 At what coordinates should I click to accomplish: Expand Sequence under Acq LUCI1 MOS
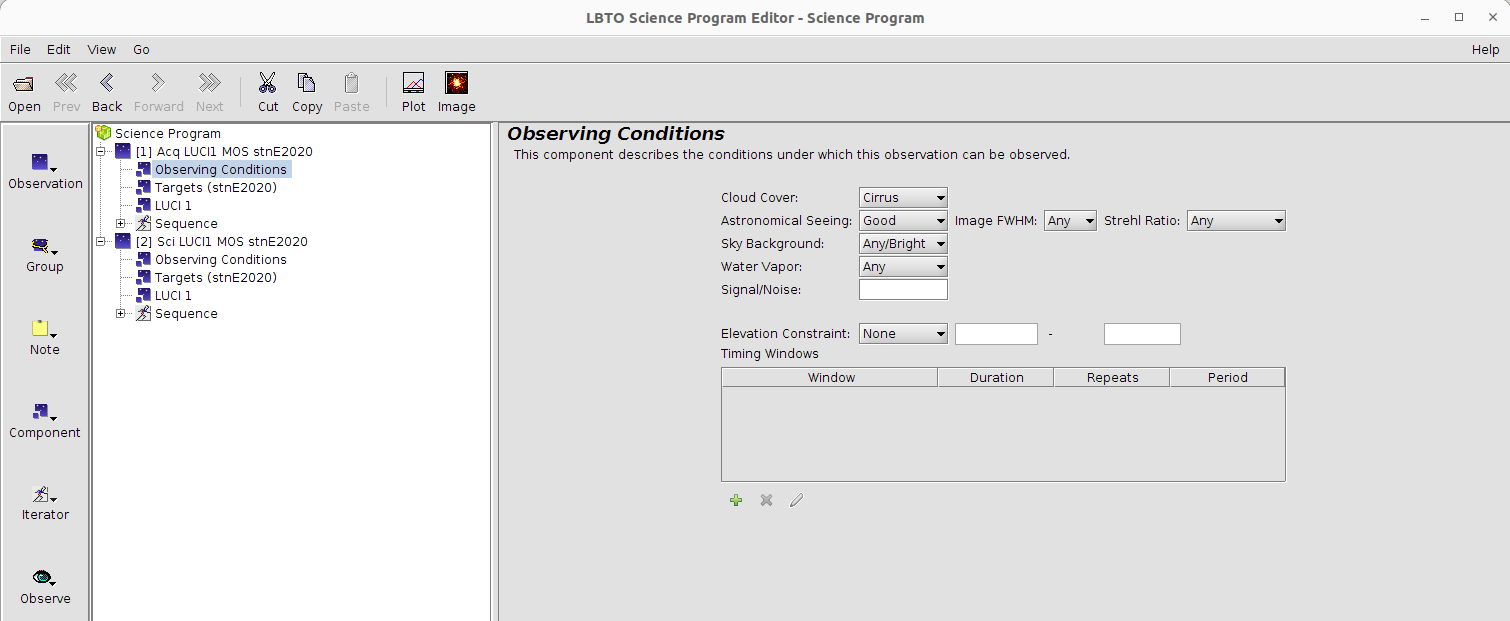(121, 224)
